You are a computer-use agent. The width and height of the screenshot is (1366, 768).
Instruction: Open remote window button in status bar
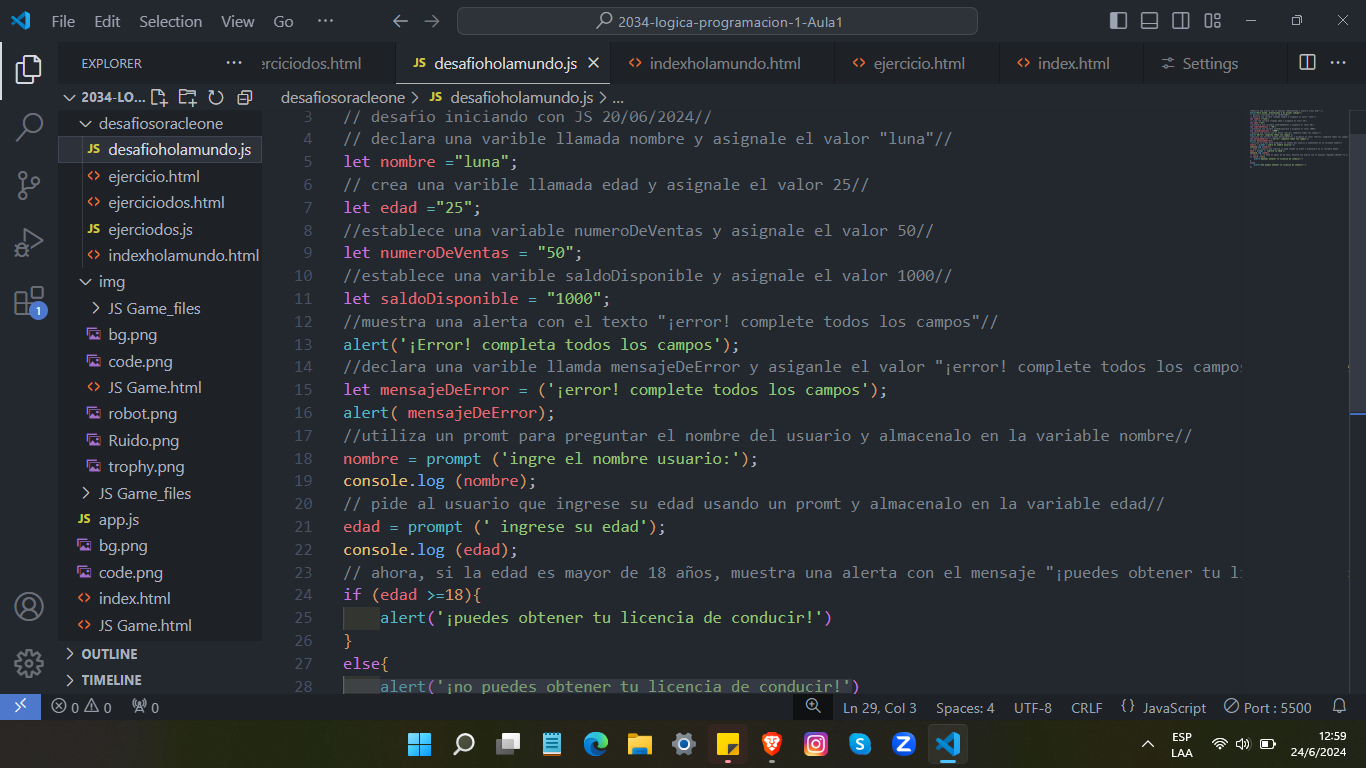pos(20,707)
